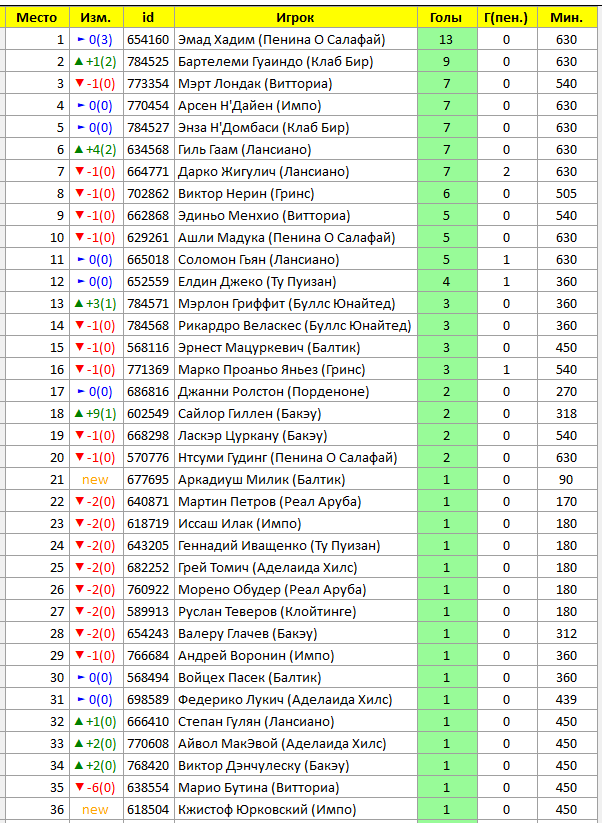The width and height of the screenshot is (602, 823).
Task: Click penalty goals cell 2 for Дарко Жигулич
Action: coord(506,172)
